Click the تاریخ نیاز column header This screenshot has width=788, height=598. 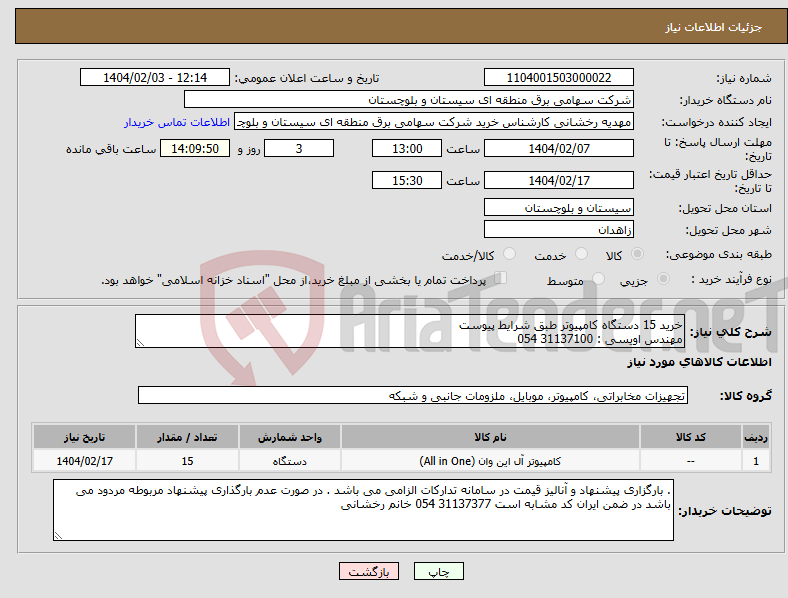pyautogui.click(x=84, y=437)
